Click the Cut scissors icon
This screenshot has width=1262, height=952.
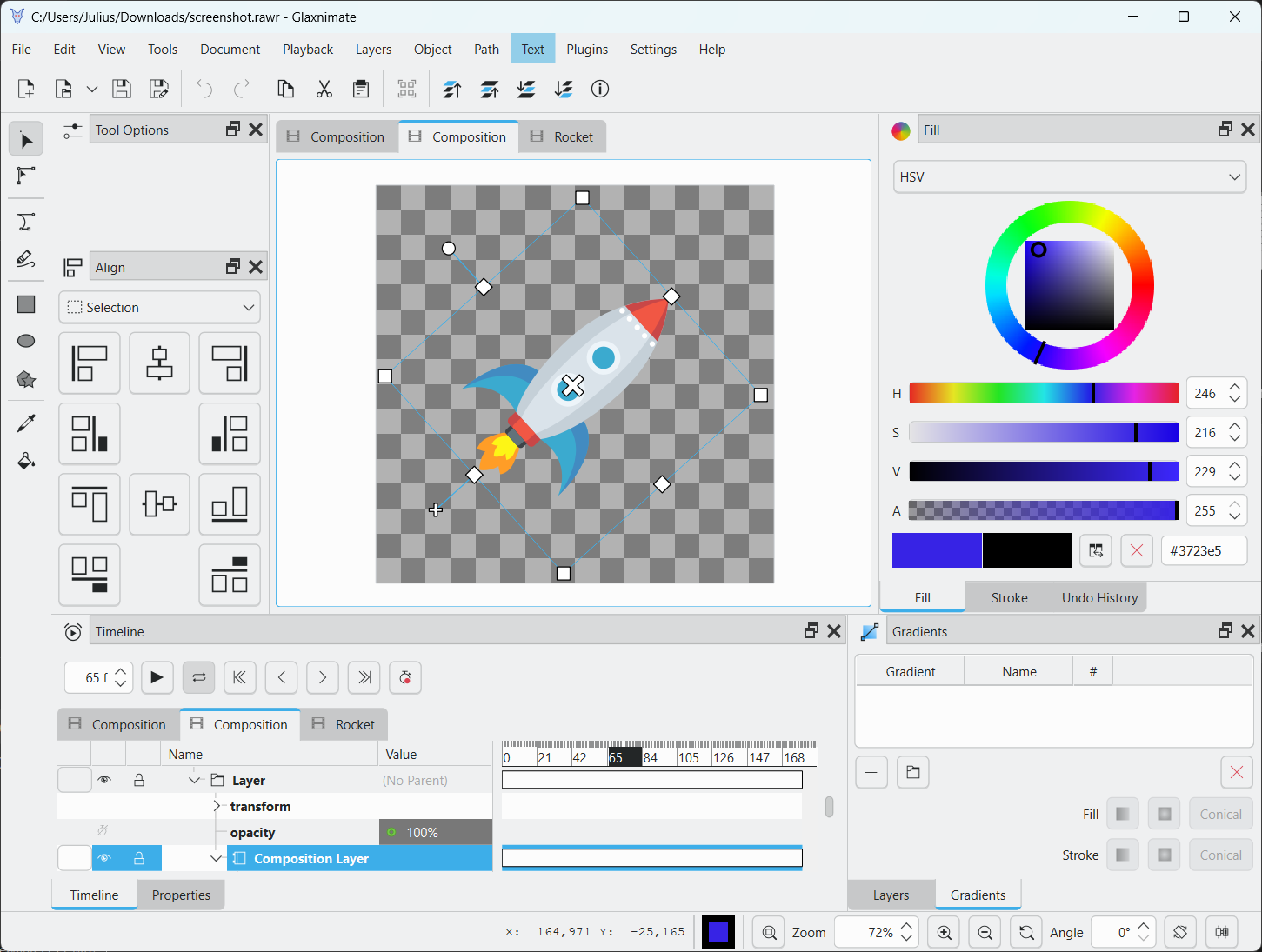click(324, 89)
